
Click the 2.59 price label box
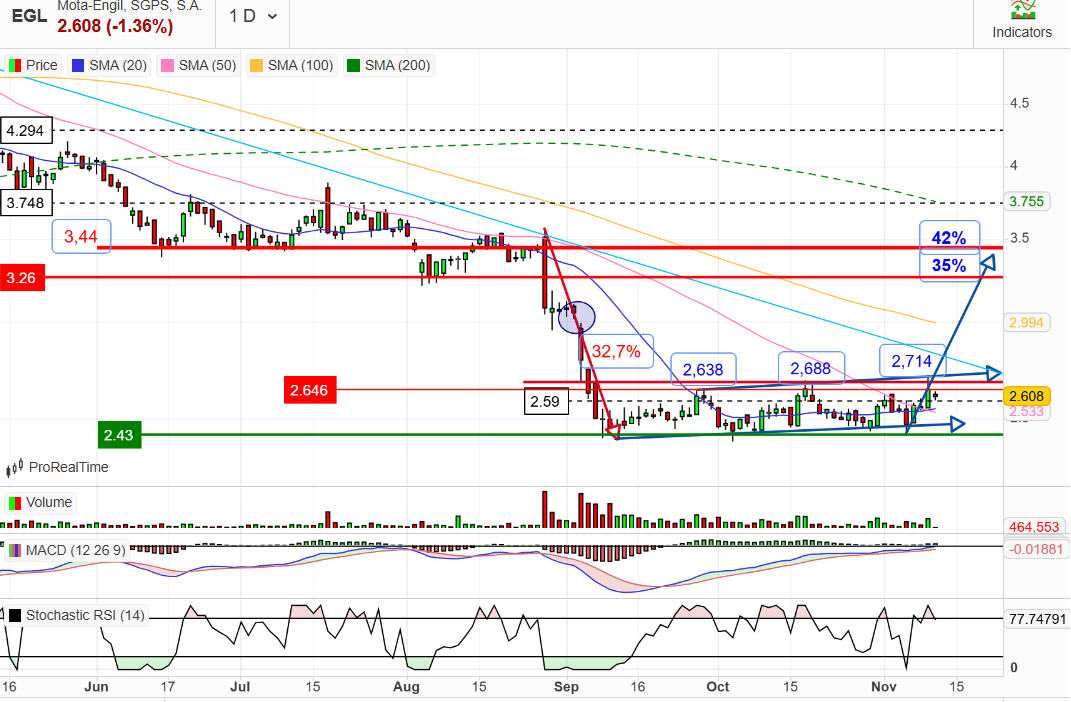pos(545,402)
